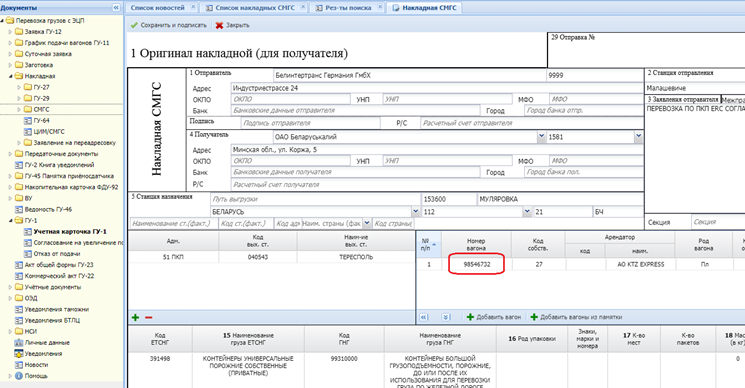Expand the НСИ folder

click(x=10, y=331)
